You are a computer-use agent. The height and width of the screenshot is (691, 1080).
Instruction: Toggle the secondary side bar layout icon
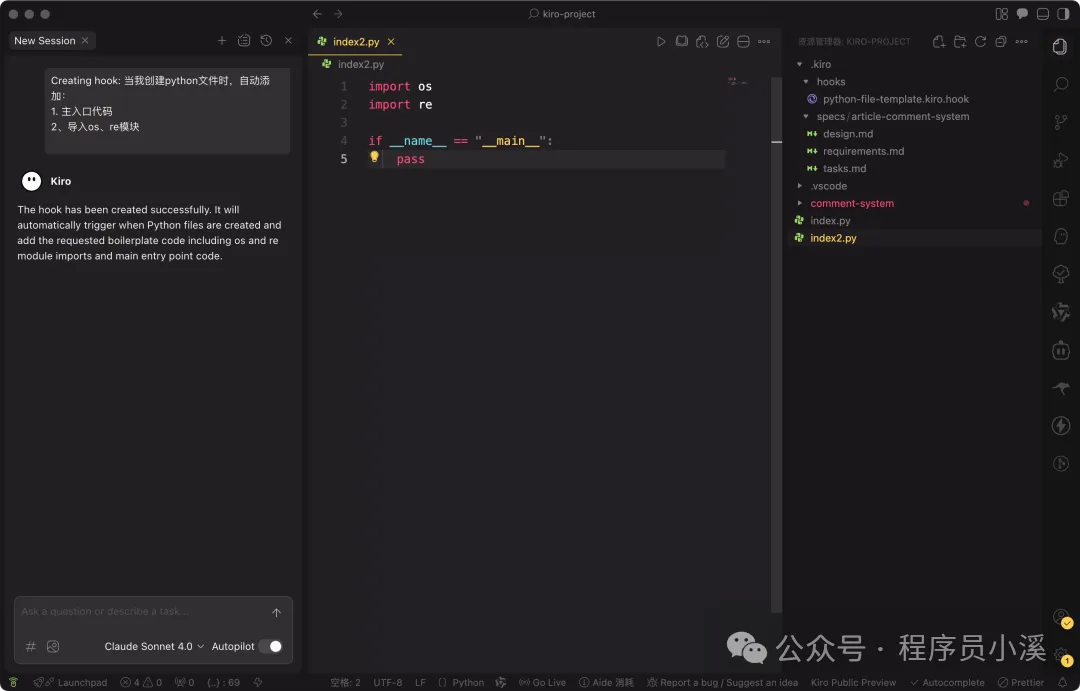pos(1063,14)
